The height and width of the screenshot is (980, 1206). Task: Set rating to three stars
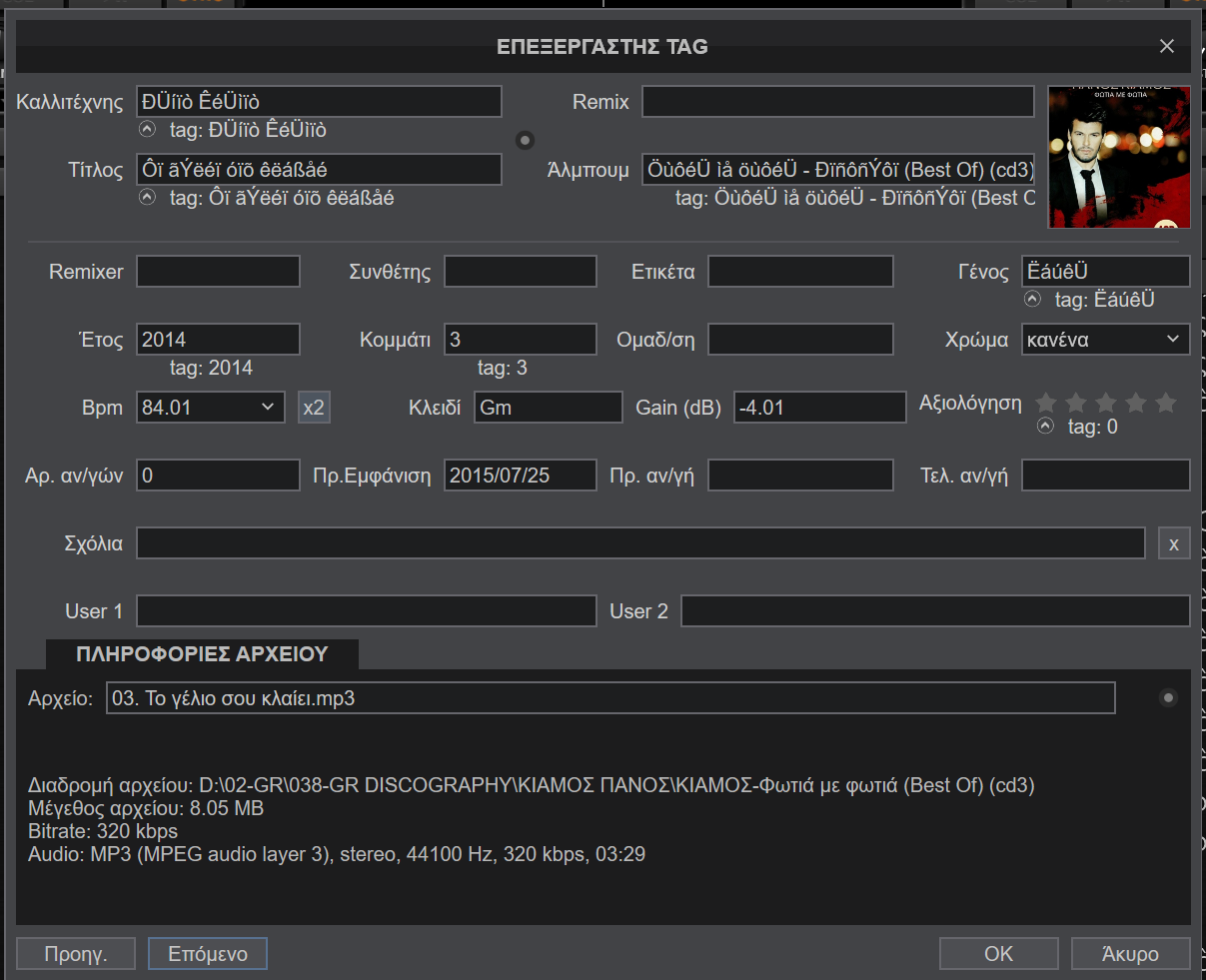coord(1106,403)
